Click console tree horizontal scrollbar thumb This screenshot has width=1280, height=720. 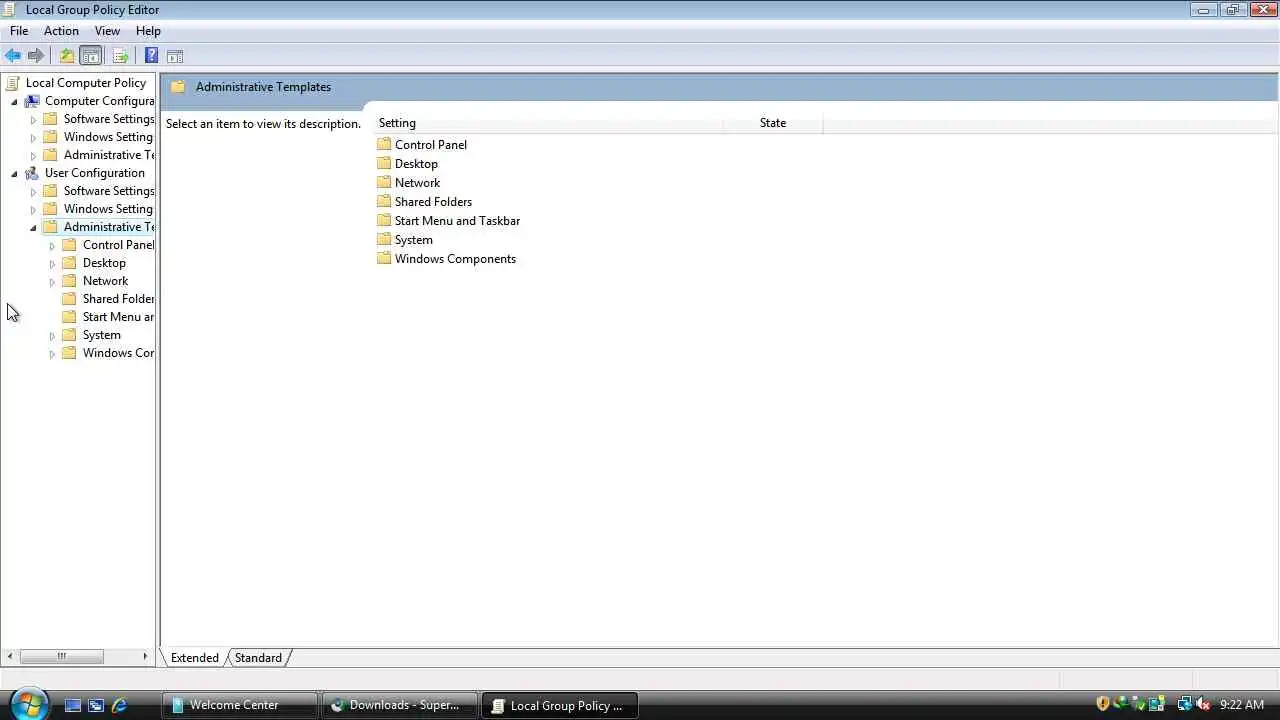62,657
